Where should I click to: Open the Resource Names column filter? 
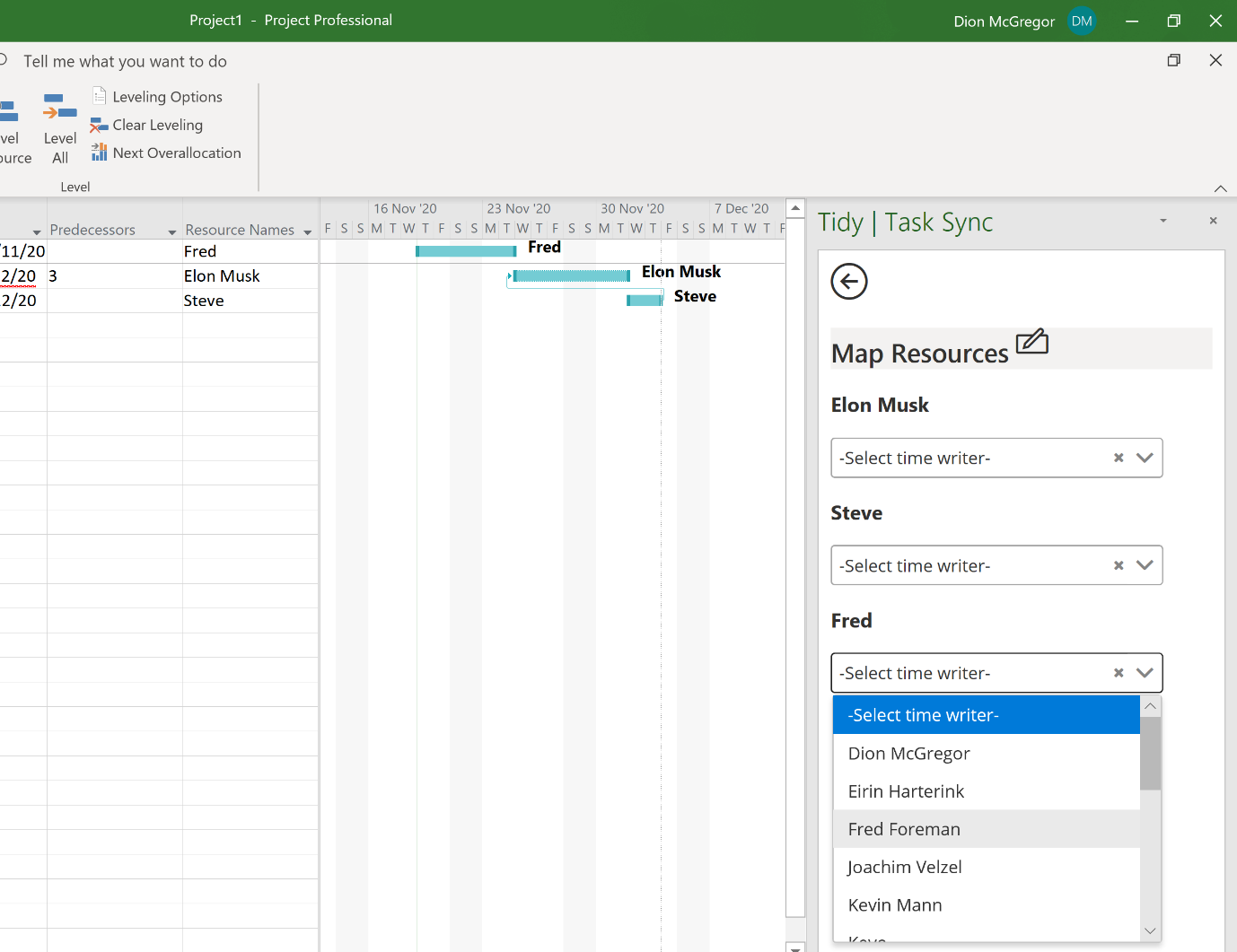tap(310, 231)
